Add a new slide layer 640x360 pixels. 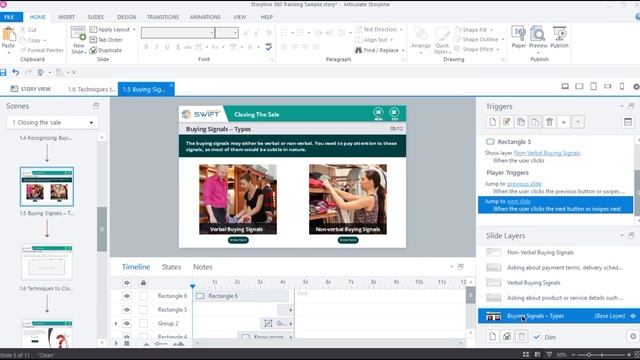493,337
